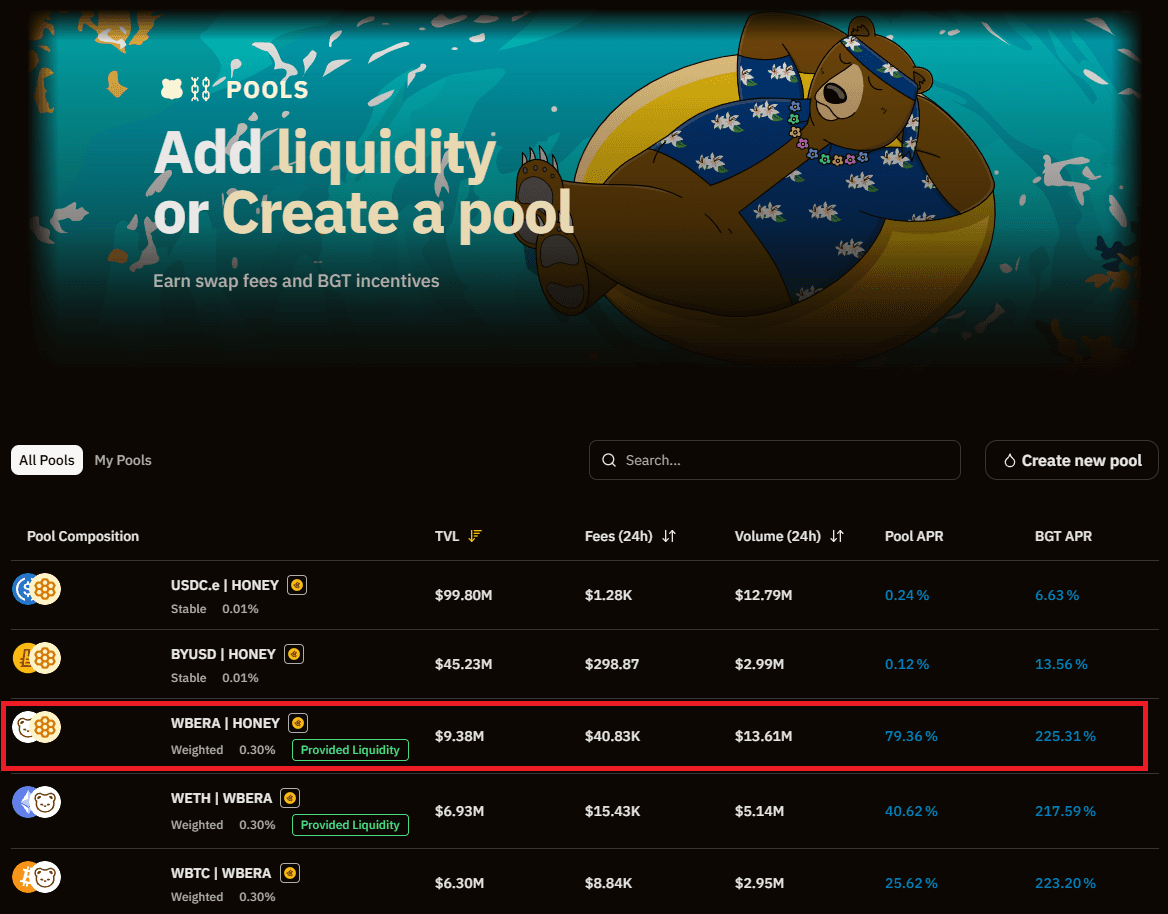Open the 225.31% BGT APR value
Screen dimensions: 1168x914
click(x=1065, y=736)
